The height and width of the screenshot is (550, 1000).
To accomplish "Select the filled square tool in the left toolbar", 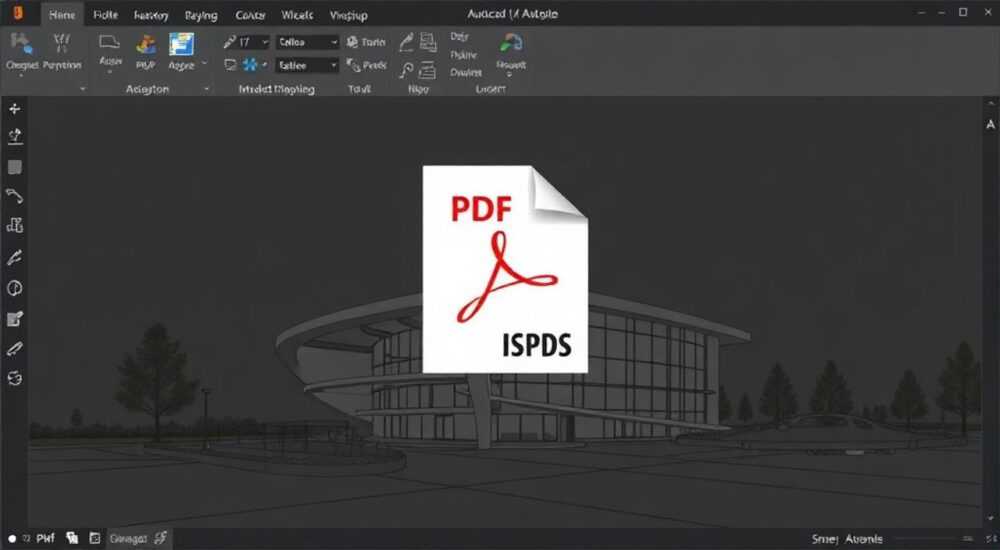I will pyautogui.click(x=15, y=167).
